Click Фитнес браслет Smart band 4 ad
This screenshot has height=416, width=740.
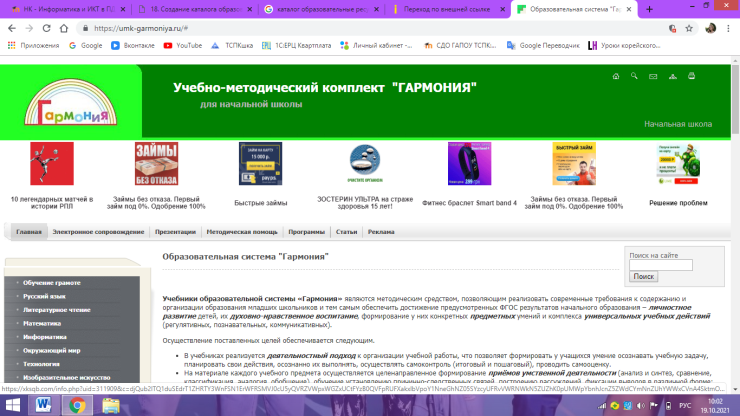[470, 163]
